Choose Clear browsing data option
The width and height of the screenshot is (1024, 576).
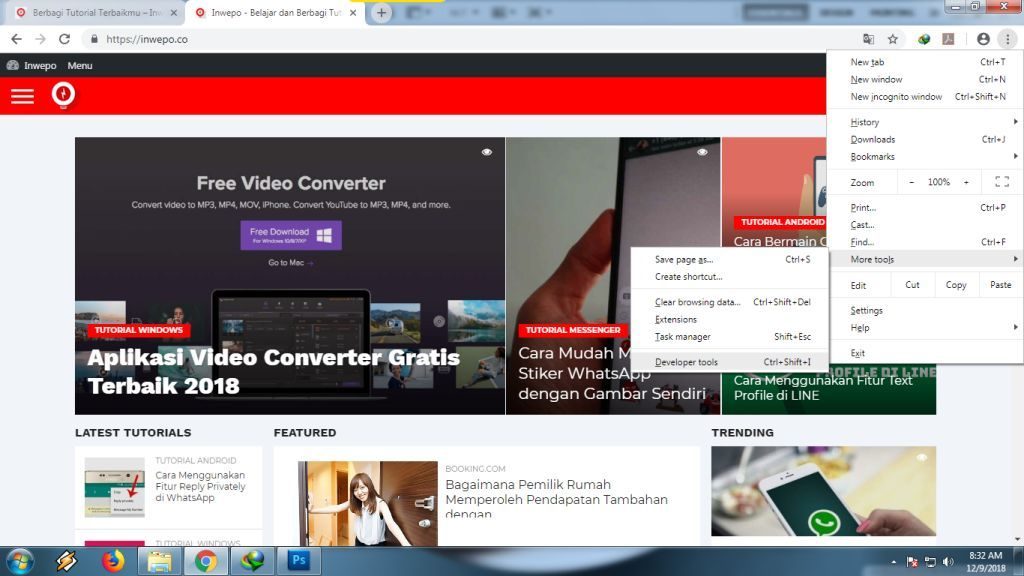[x=697, y=302]
